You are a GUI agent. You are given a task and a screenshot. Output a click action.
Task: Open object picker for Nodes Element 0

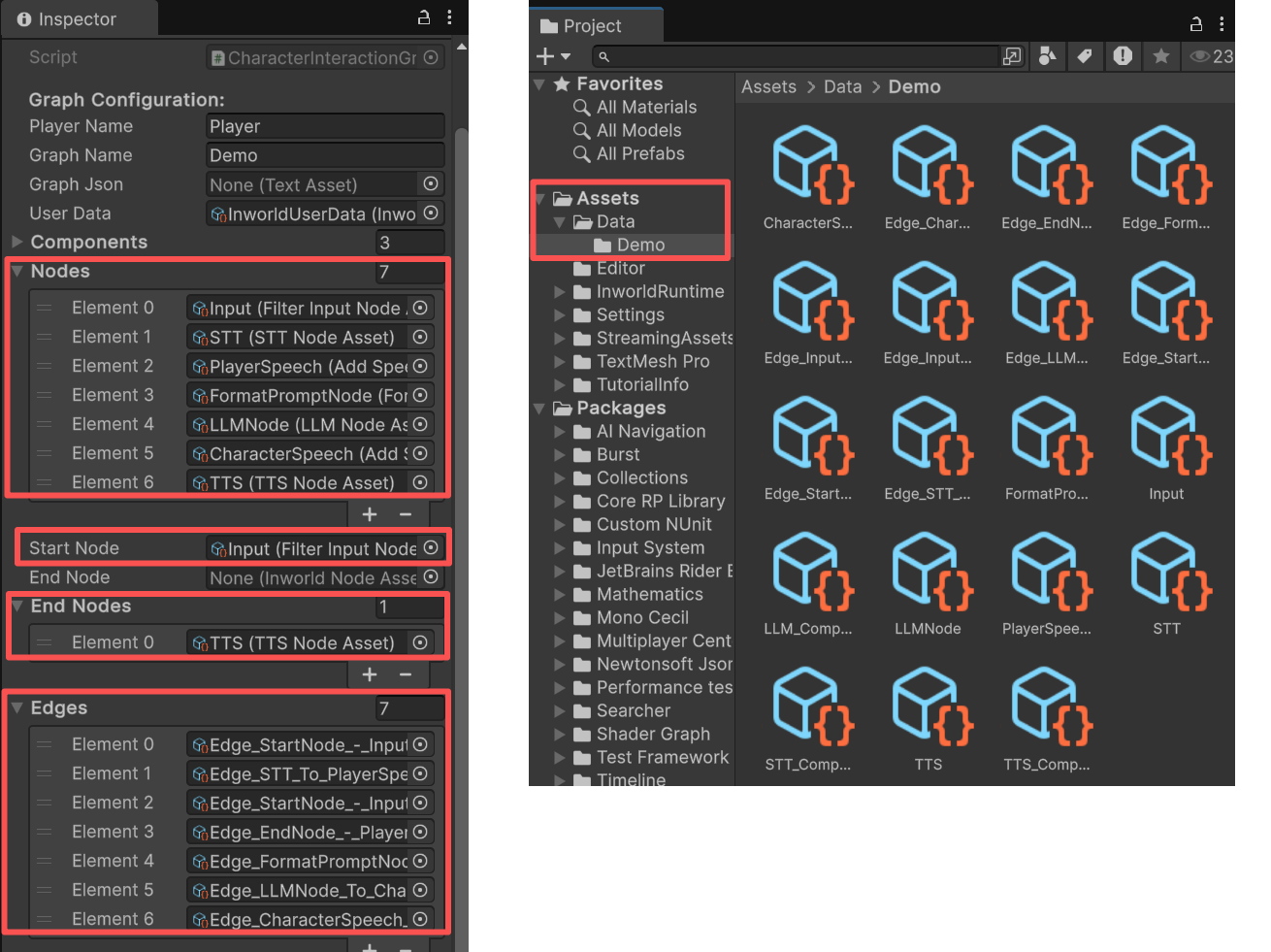420,308
